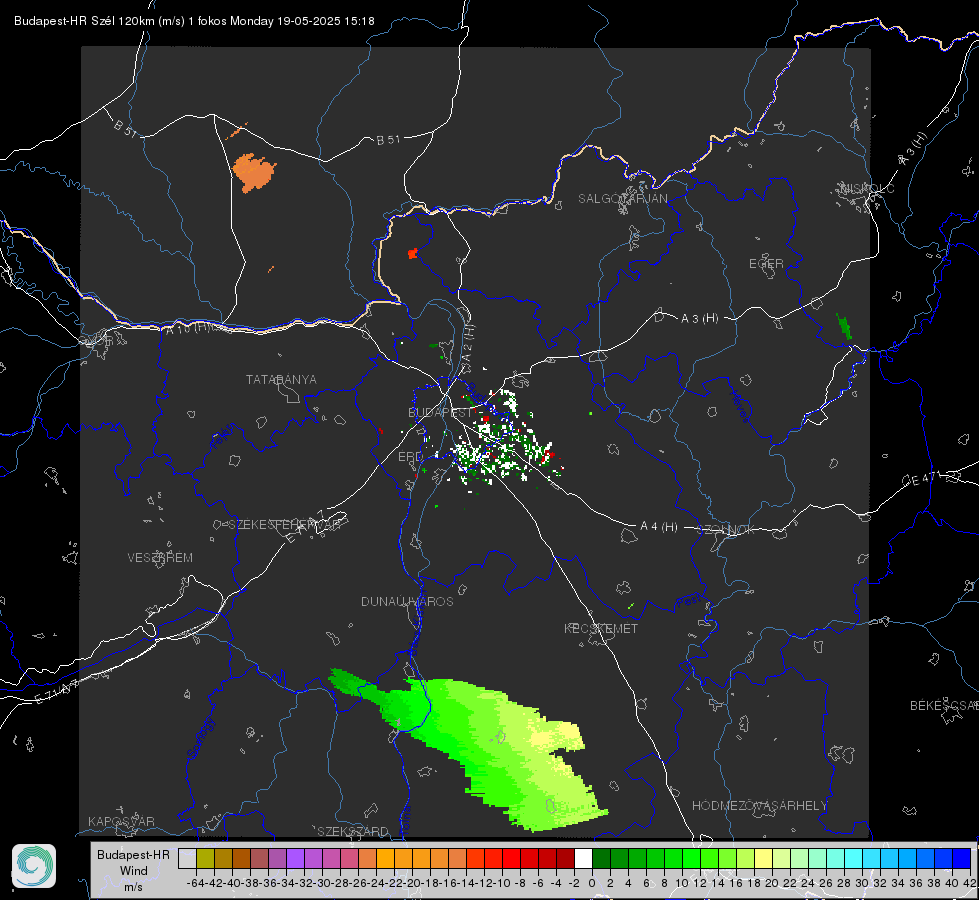979x900 pixels.
Task: Click the SZEKESFEHERVAR city label
Action: 284,525
